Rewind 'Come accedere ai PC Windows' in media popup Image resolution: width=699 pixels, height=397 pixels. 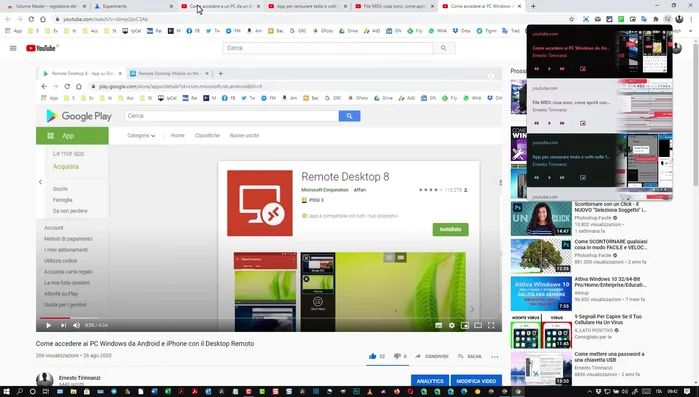point(536,69)
